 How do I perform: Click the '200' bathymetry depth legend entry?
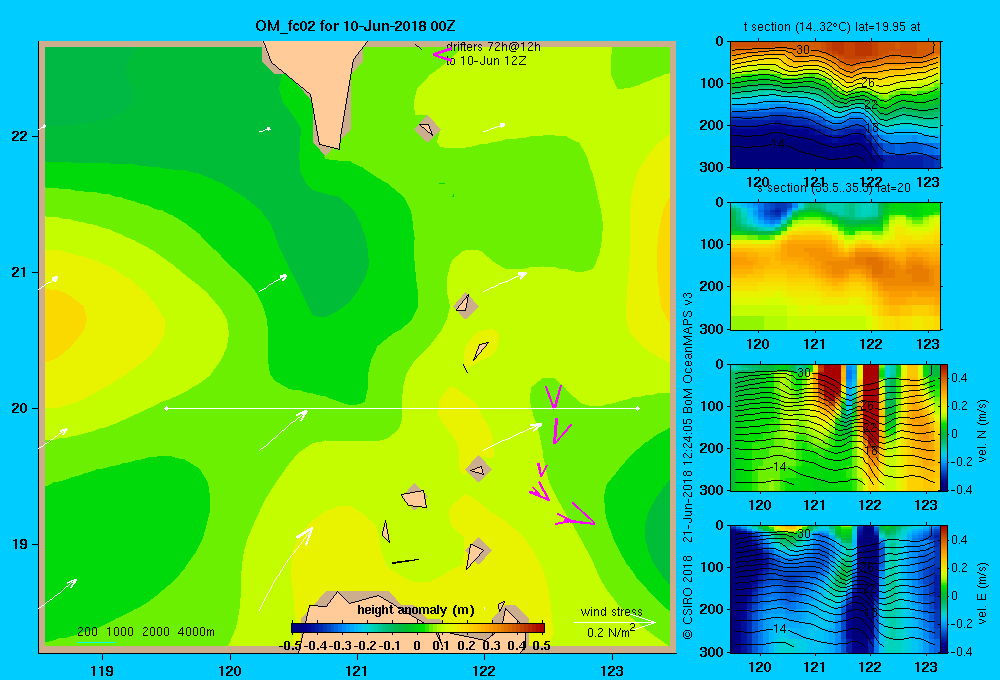click(87, 632)
